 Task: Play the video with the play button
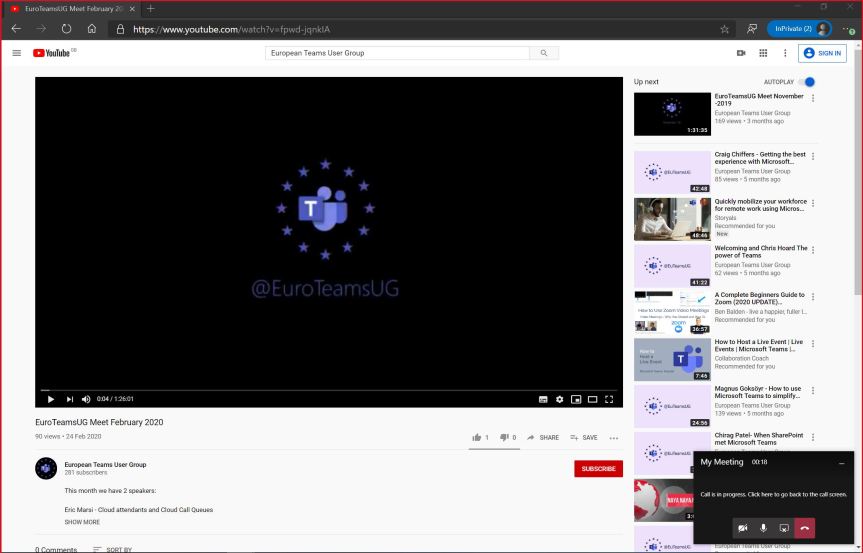click(x=51, y=399)
